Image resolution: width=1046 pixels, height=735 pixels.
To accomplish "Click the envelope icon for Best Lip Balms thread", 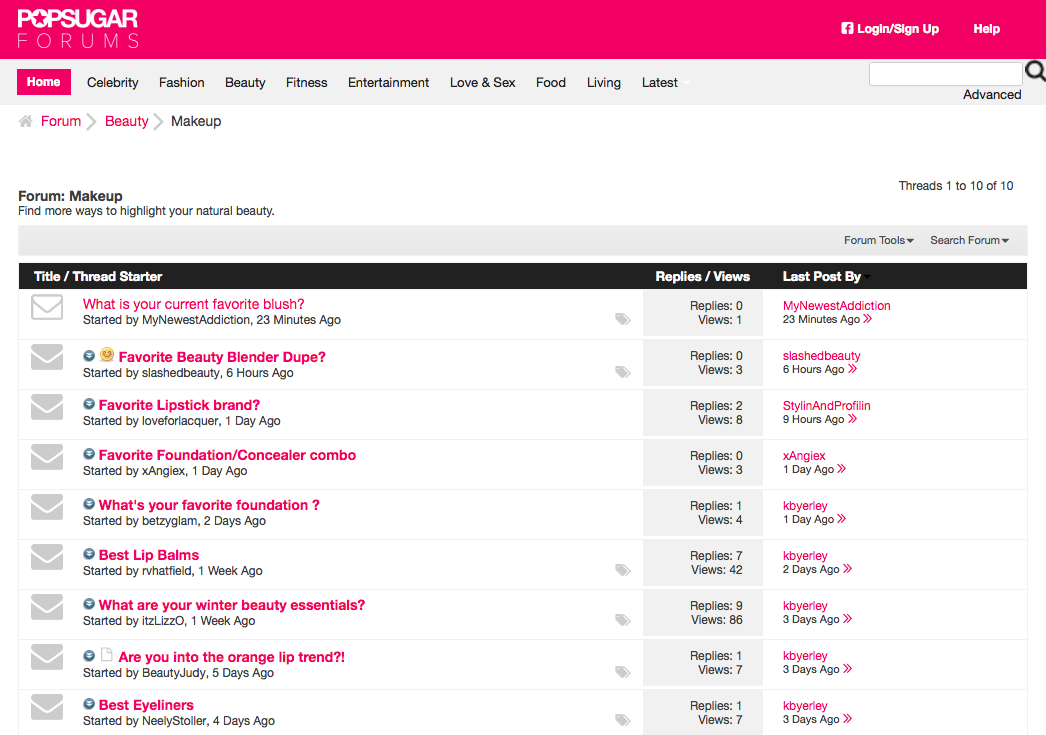I will click(47, 557).
